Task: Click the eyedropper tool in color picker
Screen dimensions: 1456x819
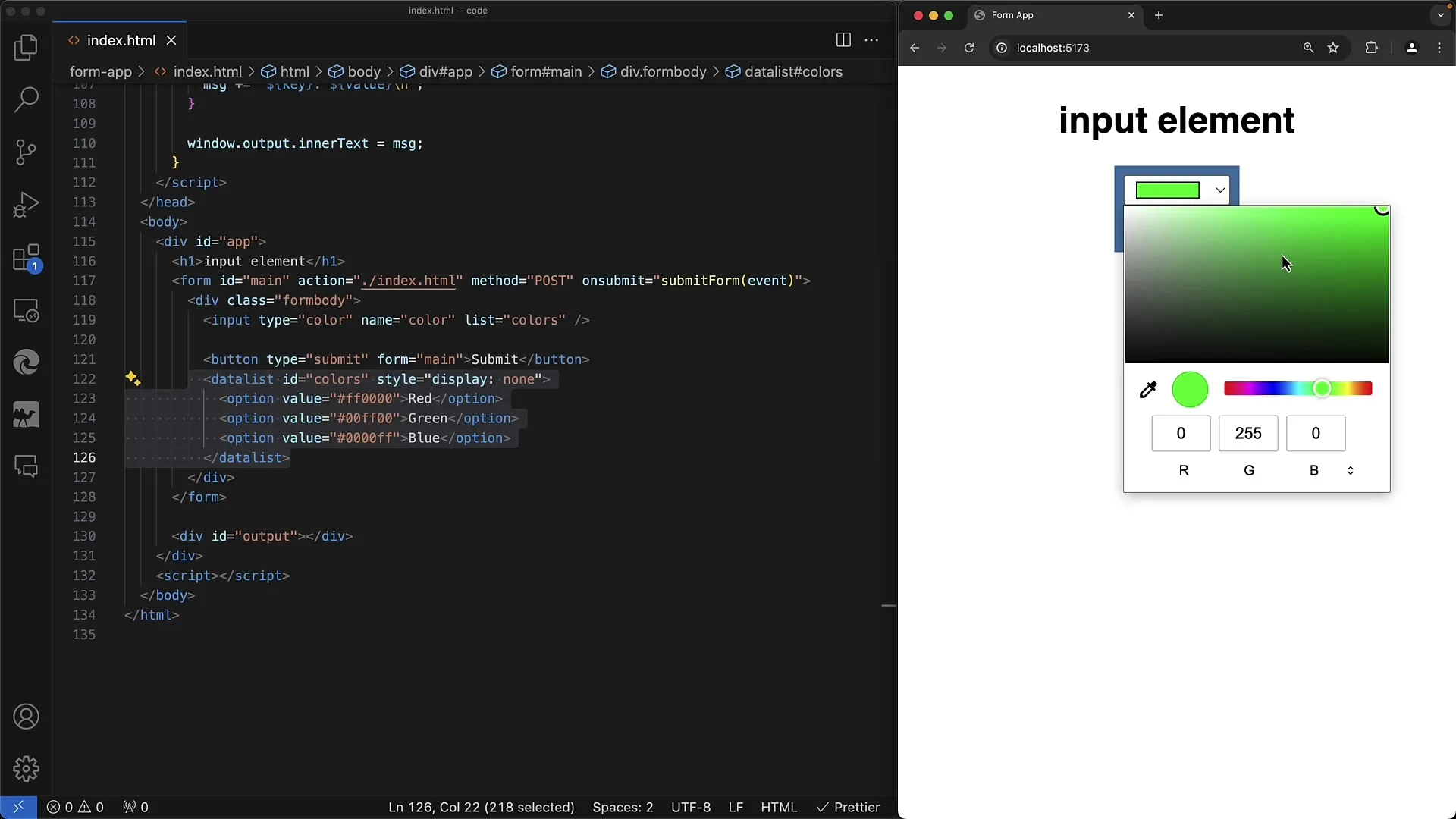Action: click(1148, 388)
